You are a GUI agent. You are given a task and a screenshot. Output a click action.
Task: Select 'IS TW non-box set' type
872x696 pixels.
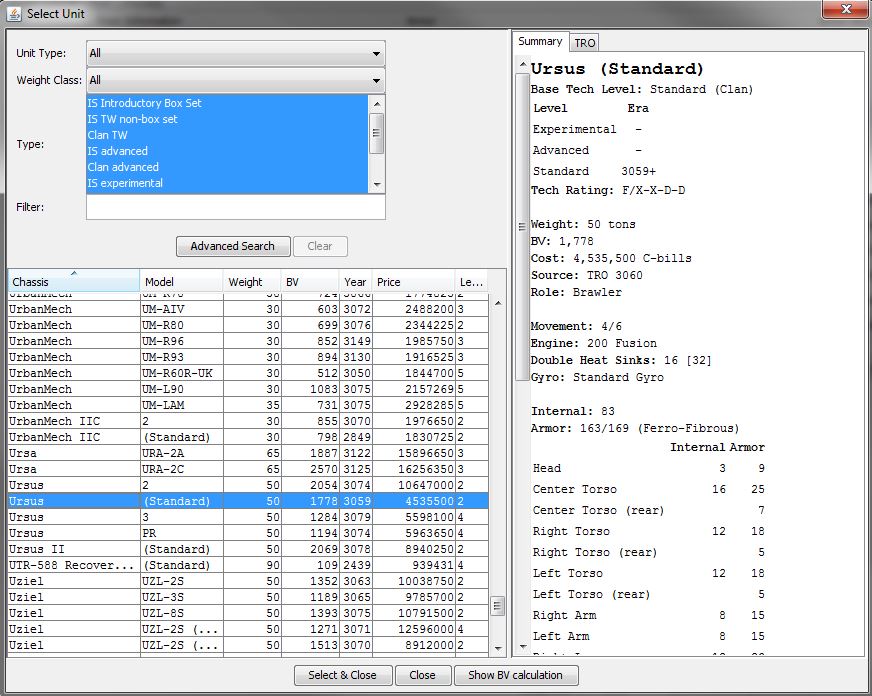(227, 119)
